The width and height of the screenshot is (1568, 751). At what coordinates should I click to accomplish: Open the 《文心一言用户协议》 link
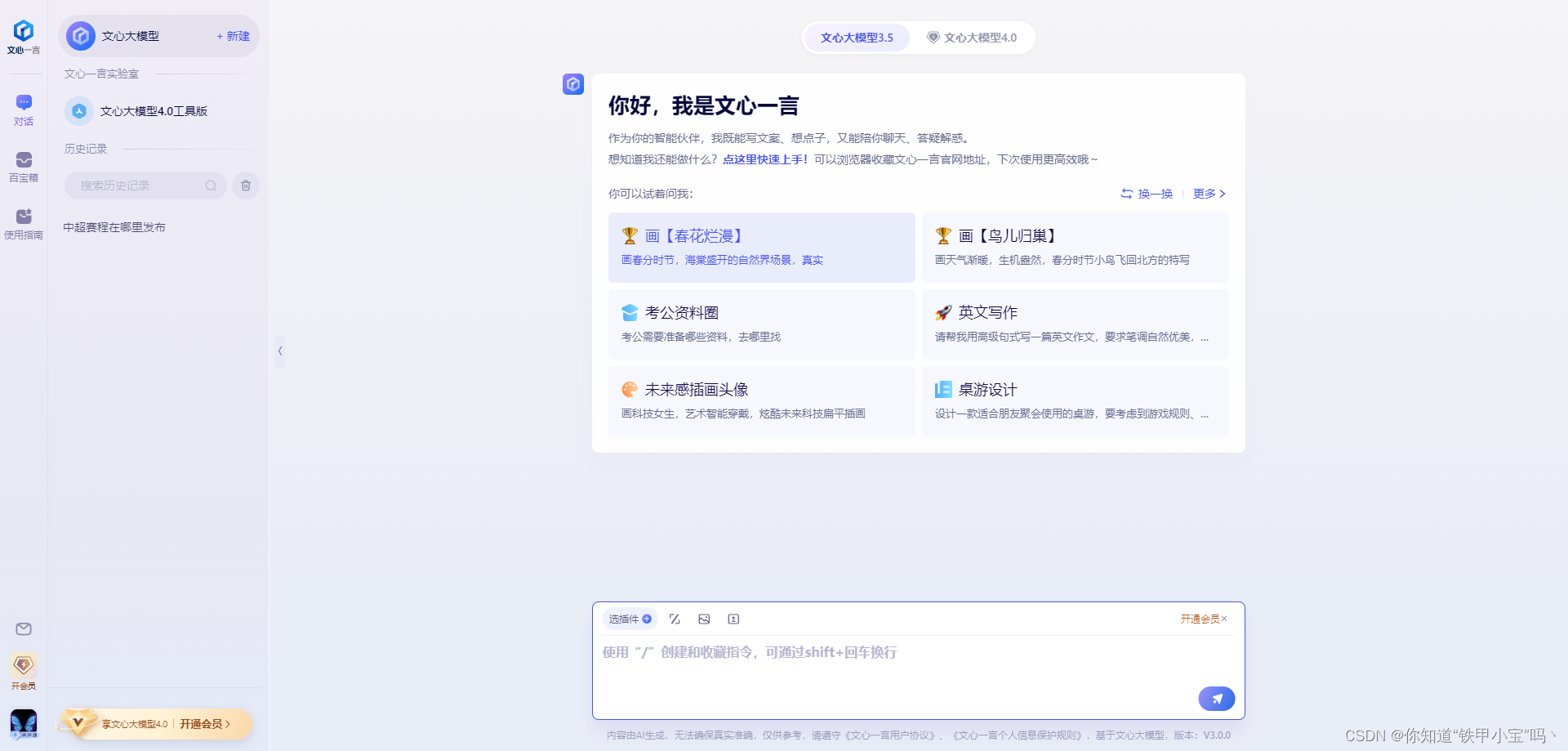tap(889, 735)
